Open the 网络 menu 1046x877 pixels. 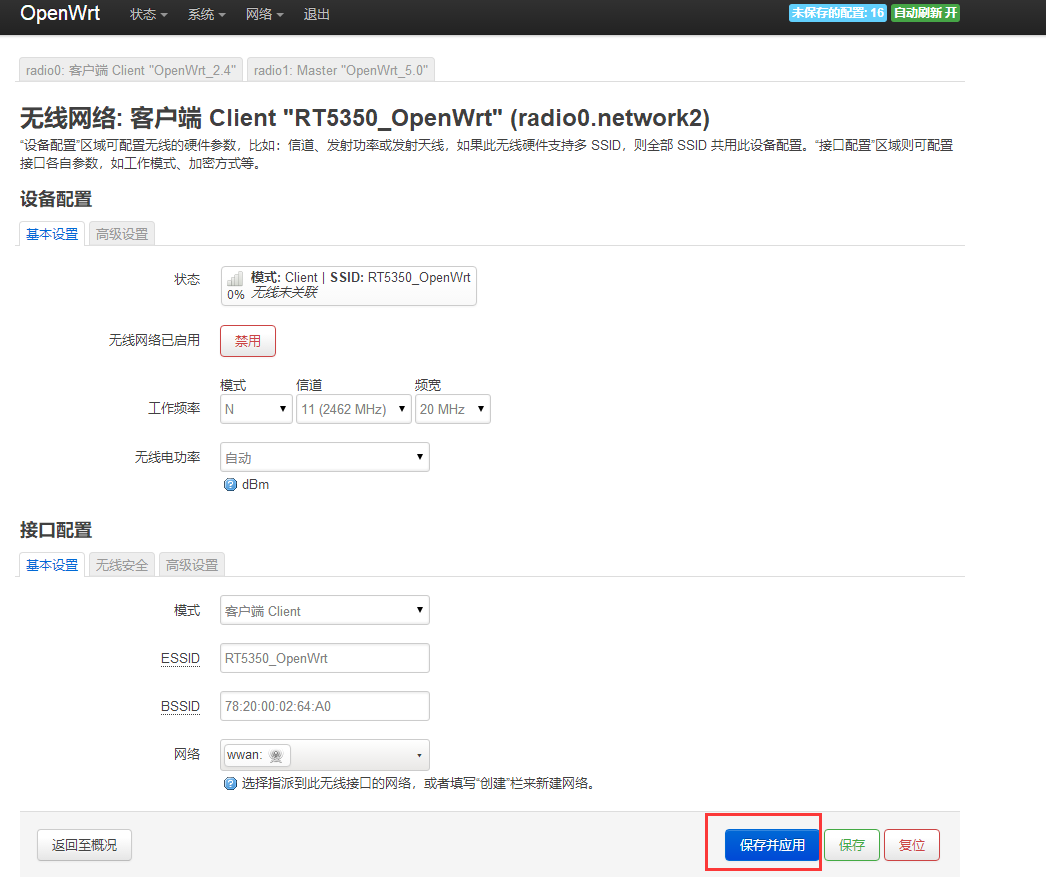(x=264, y=15)
